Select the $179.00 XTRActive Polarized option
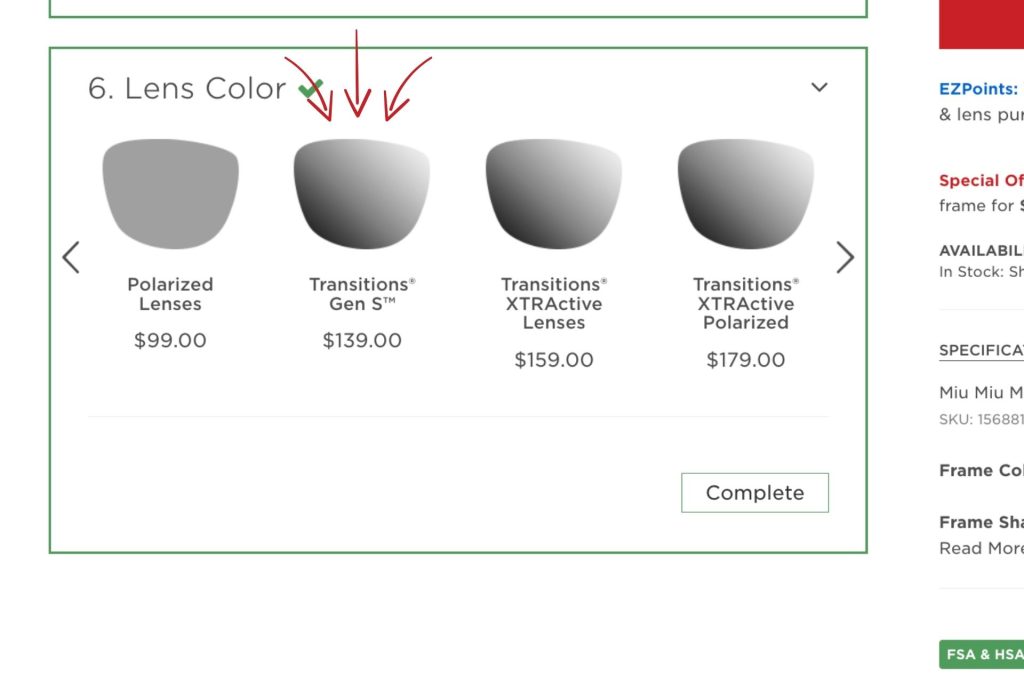 (x=744, y=359)
